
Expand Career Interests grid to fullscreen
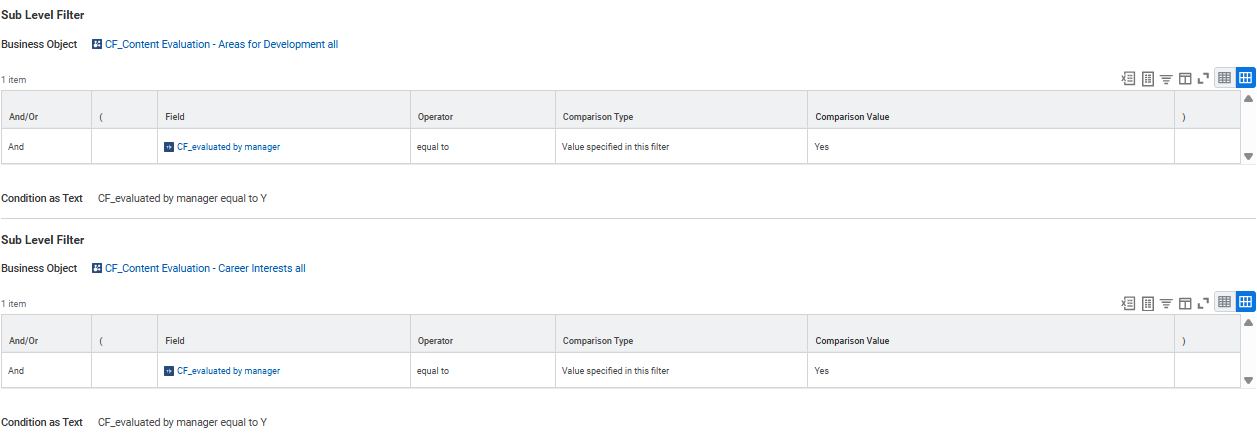pos(1203,303)
